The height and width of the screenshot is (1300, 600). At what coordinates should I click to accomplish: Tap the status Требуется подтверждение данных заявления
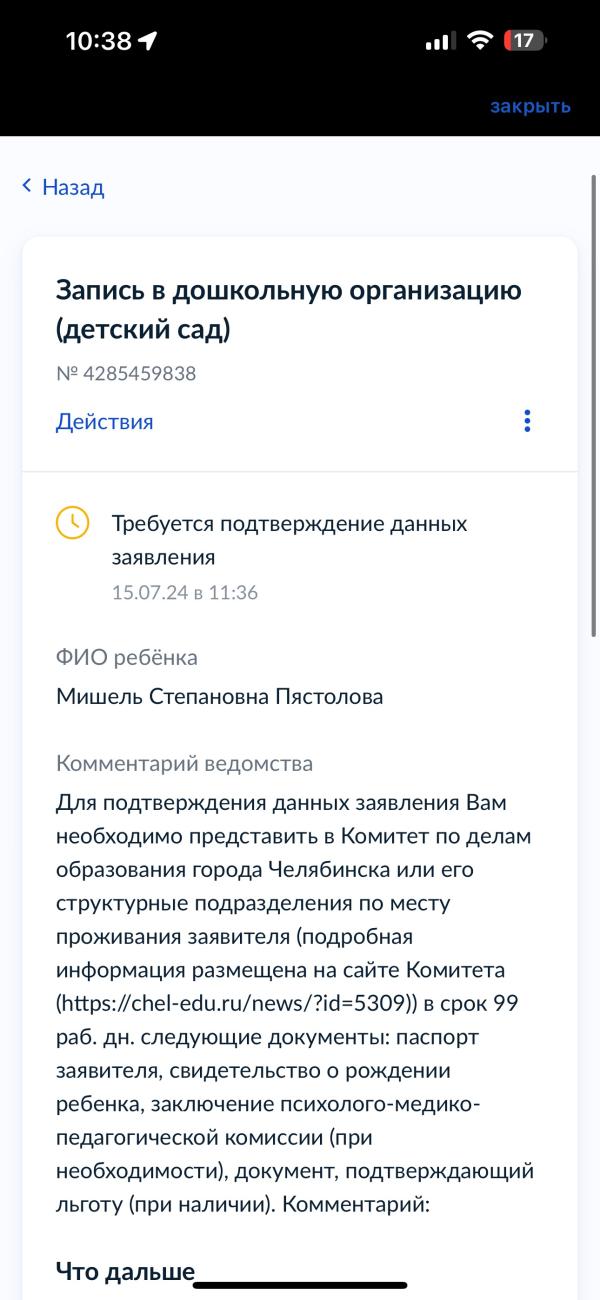tap(289, 540)
